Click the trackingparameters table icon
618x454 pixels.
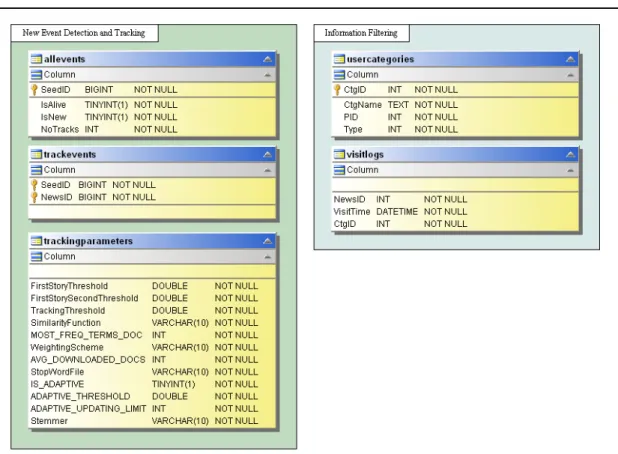[36, 241]
